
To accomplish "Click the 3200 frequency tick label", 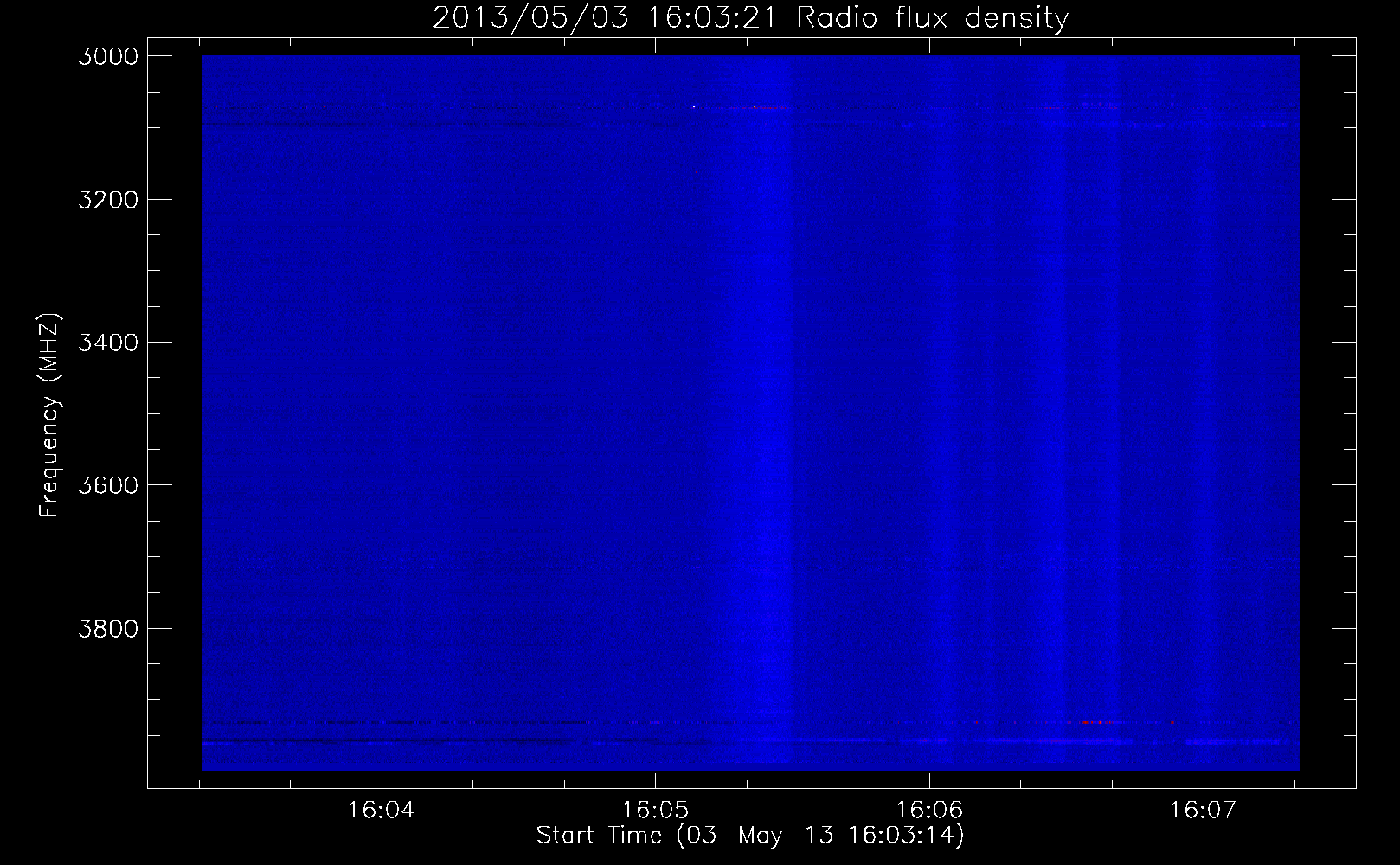I will (x=108, y=200).
